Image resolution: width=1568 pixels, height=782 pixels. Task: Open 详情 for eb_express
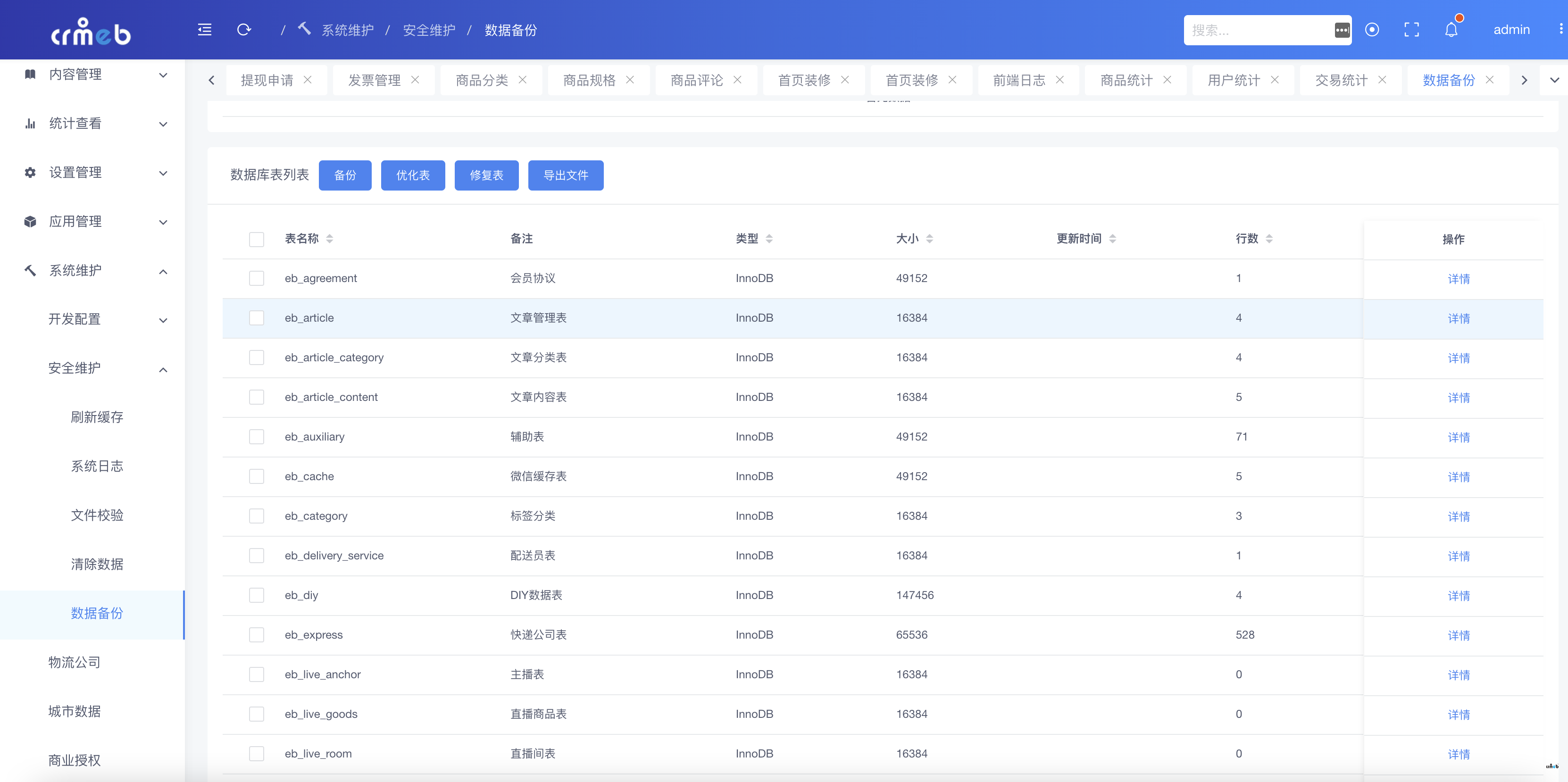point(1459,635)
